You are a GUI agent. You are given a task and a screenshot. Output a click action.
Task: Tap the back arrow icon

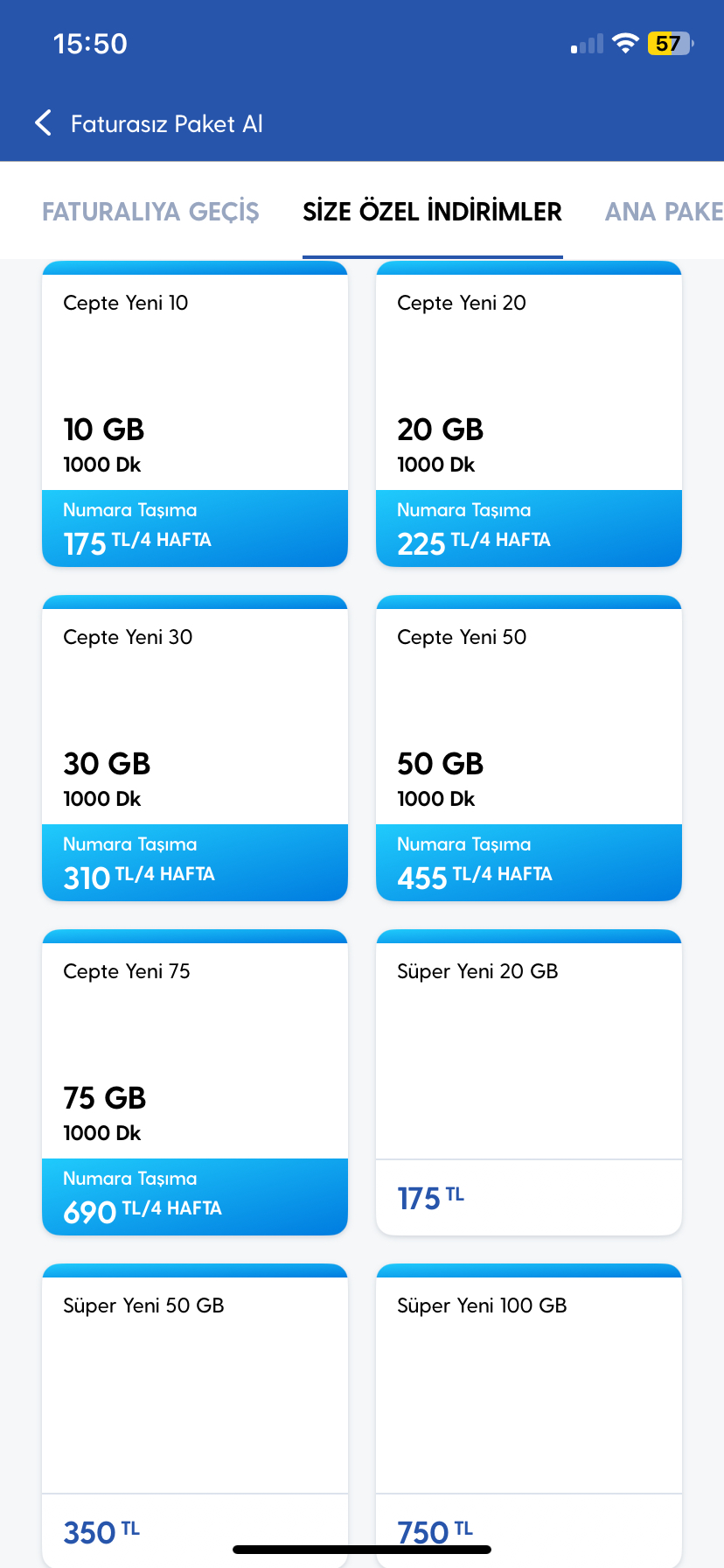pos(44,123)
